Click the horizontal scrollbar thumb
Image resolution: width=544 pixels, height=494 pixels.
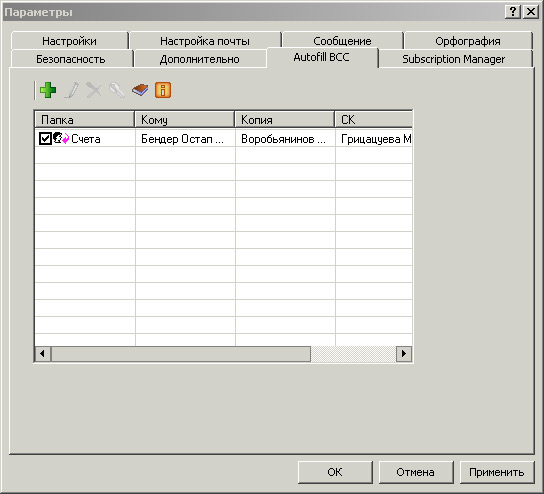pos(181,354)
